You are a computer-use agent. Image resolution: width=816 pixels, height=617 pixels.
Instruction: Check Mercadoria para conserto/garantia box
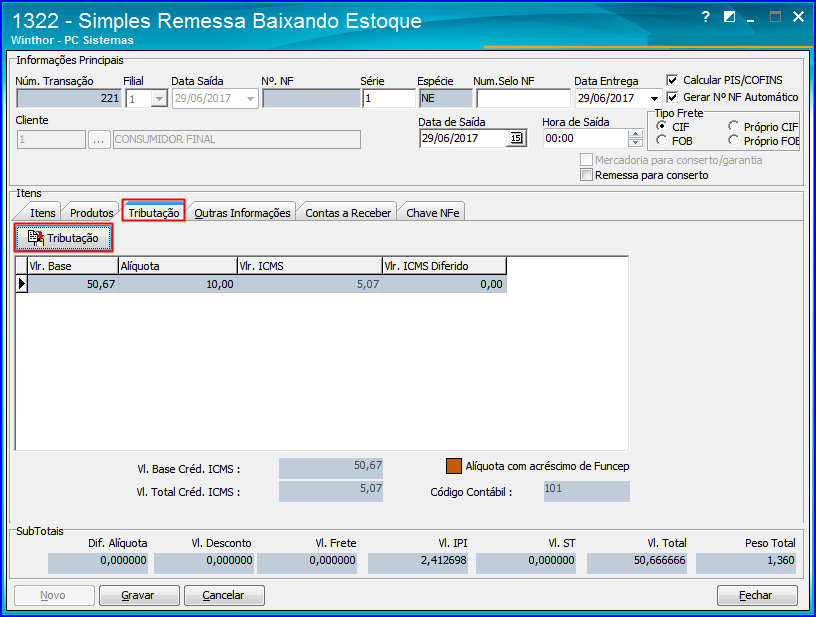coord(586,160)
